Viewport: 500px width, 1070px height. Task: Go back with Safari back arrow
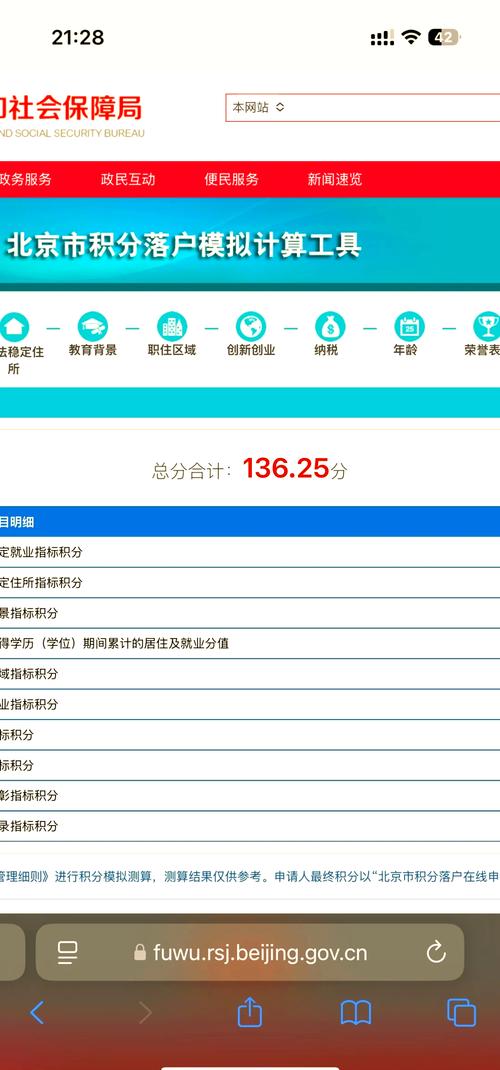point(38,1013)
